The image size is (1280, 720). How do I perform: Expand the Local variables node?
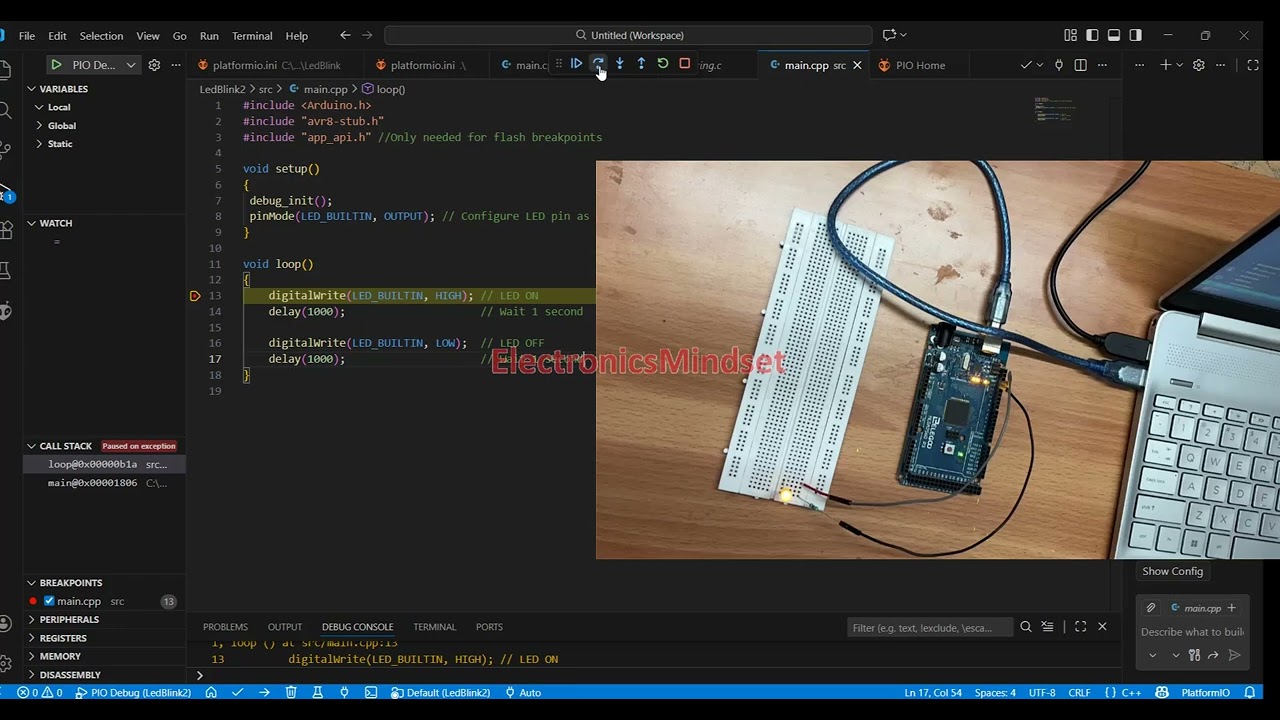[x=39, y=107]
